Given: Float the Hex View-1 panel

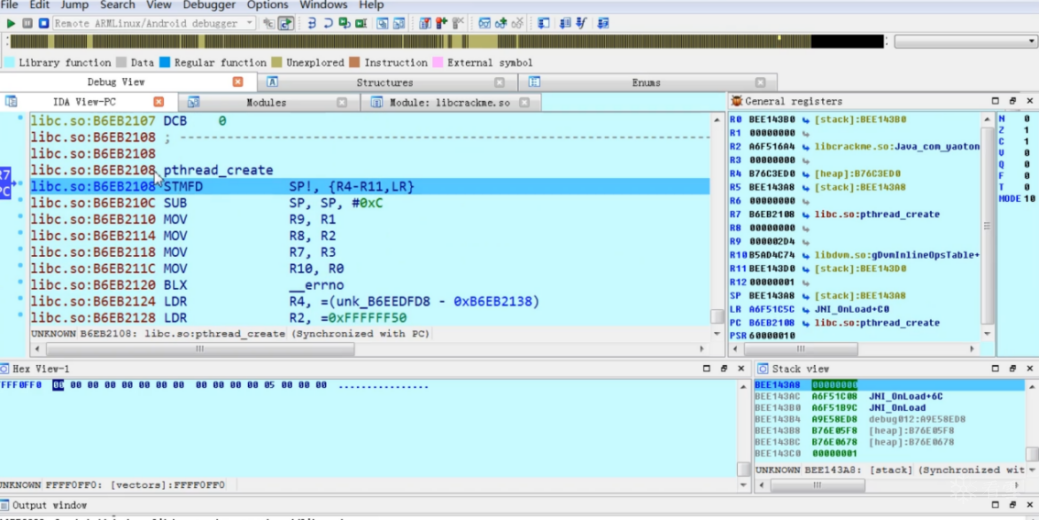Looking at the screenshot, I should point(724,369).
